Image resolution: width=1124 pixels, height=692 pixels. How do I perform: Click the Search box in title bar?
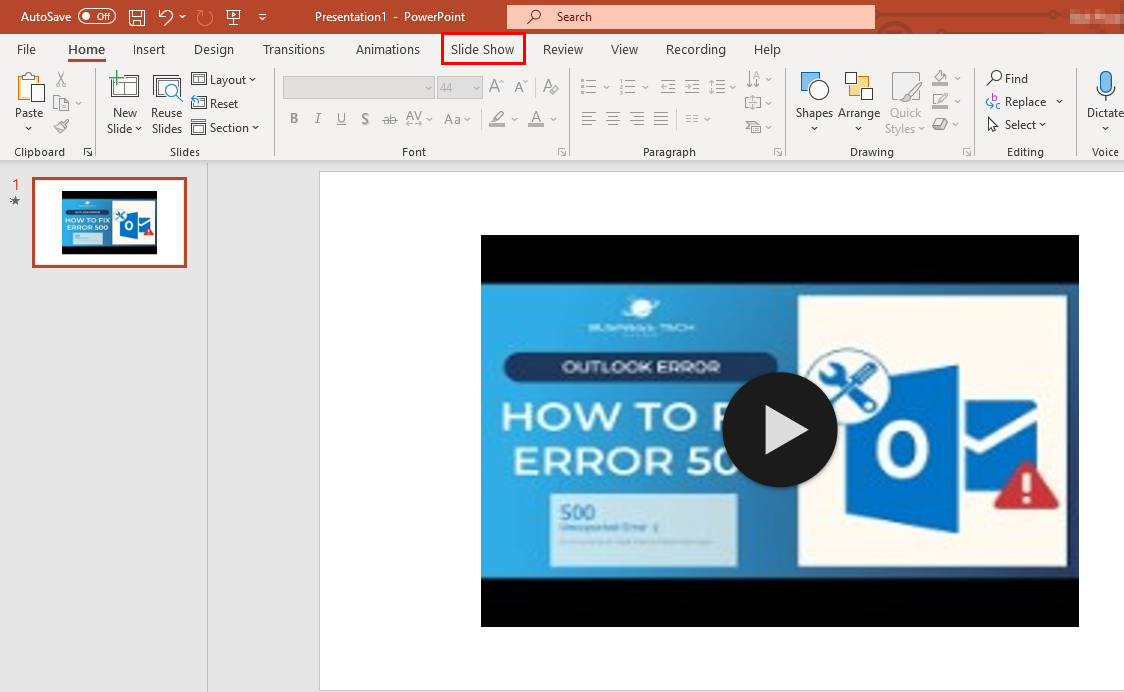click(x=690, y=16)
